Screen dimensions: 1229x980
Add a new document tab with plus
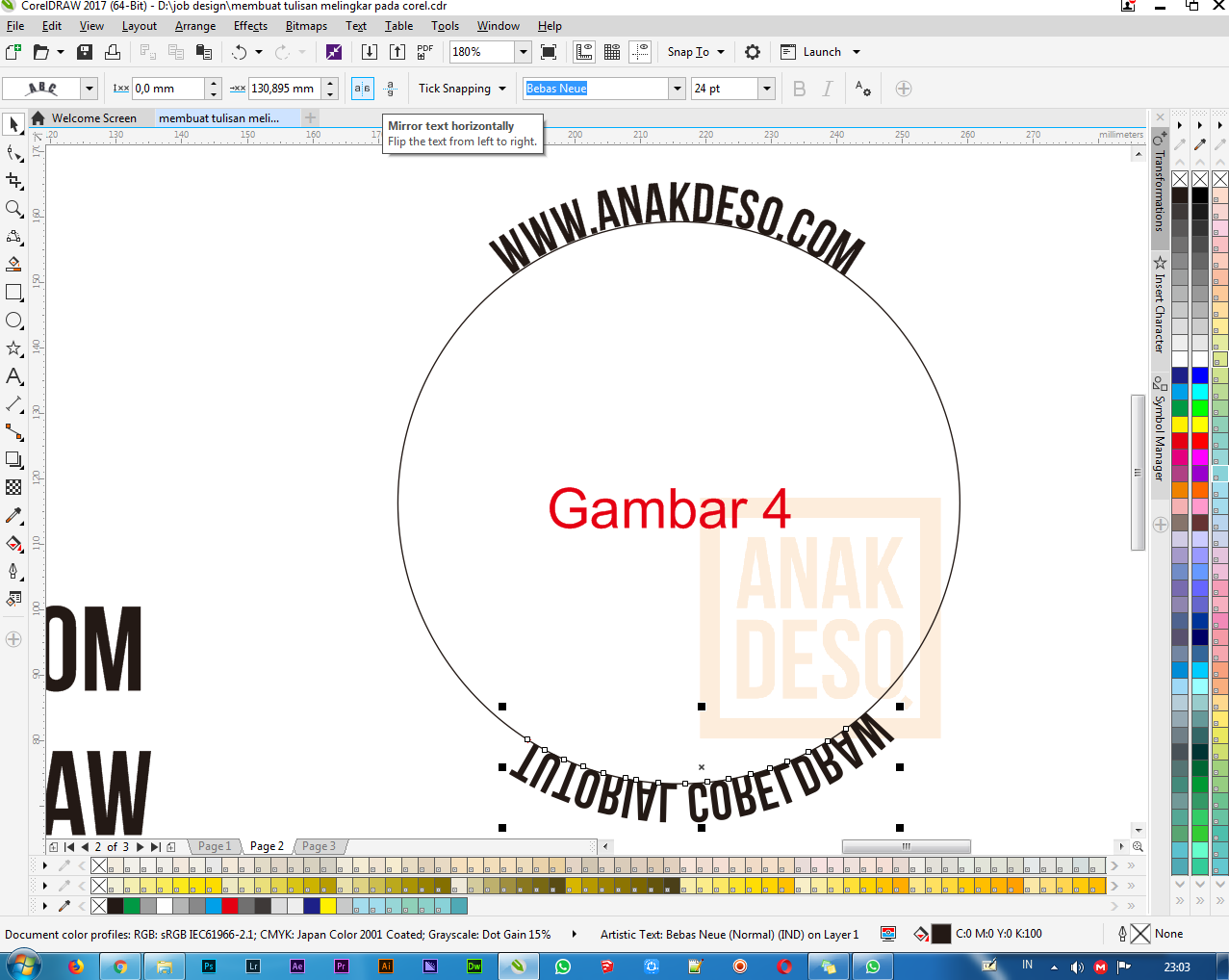coord(310,117)
